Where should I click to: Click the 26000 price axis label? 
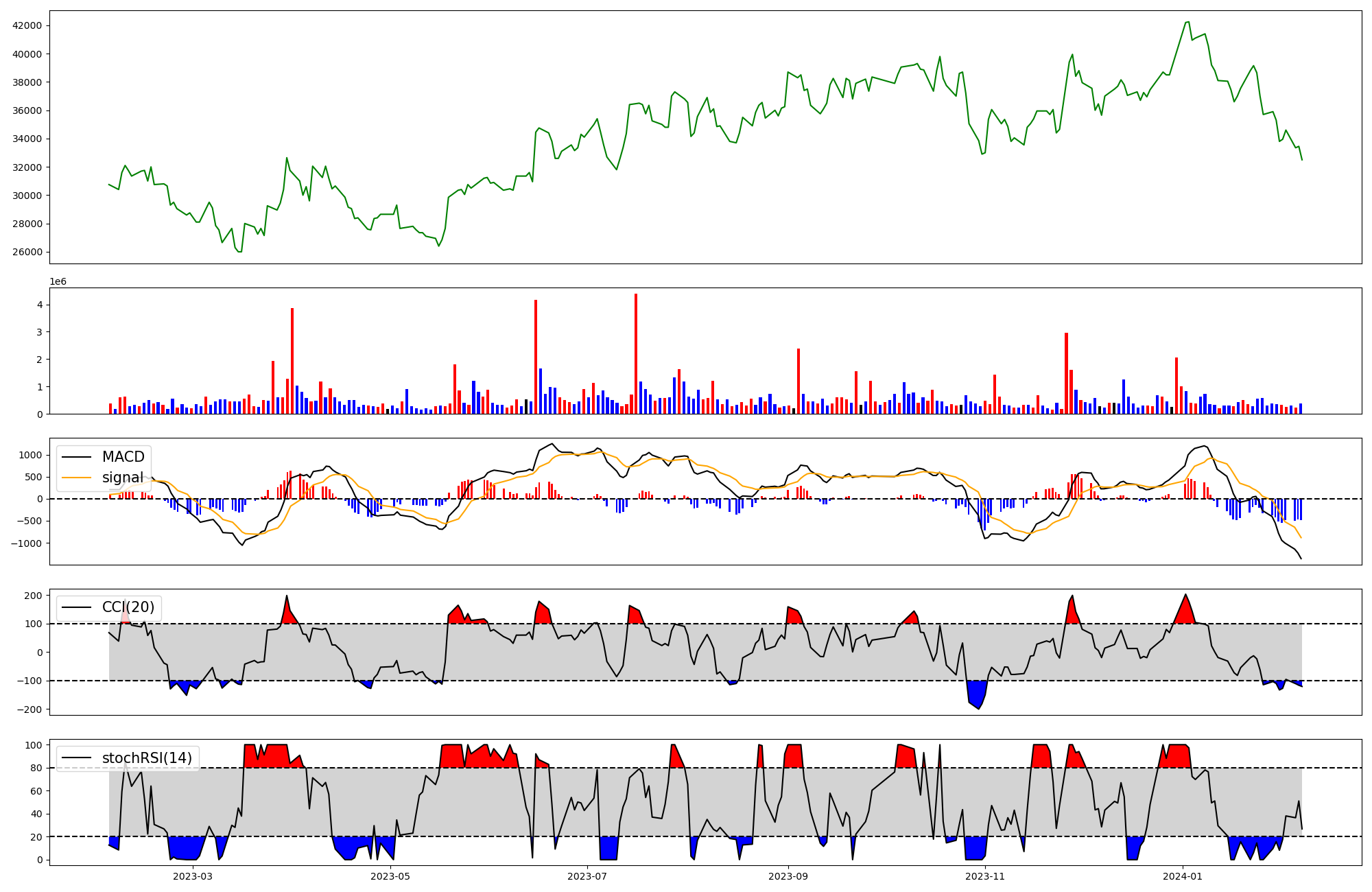[27, 252]
